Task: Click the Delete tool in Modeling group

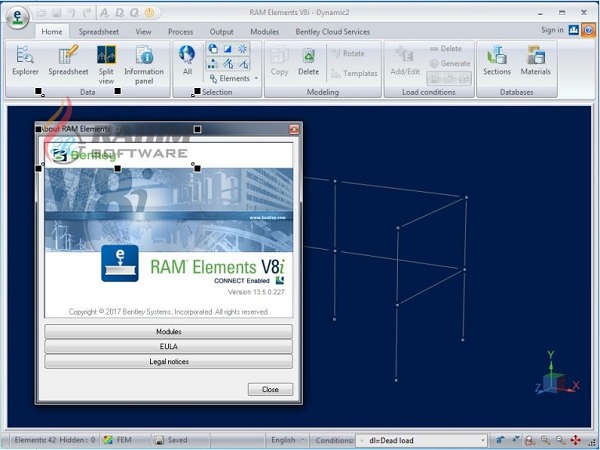Action: click(309, 60)
